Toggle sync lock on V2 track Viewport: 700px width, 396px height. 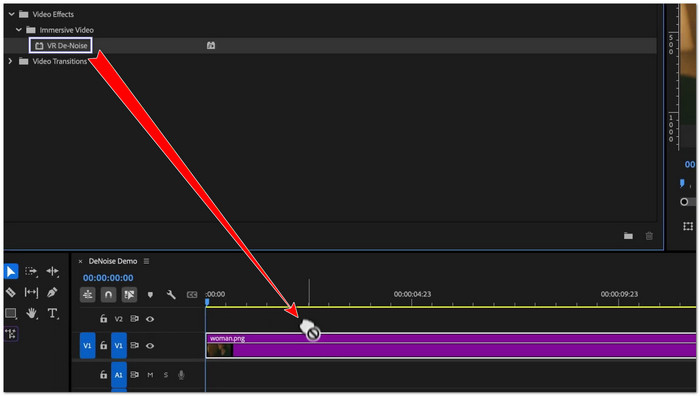(x=134, y=319)
